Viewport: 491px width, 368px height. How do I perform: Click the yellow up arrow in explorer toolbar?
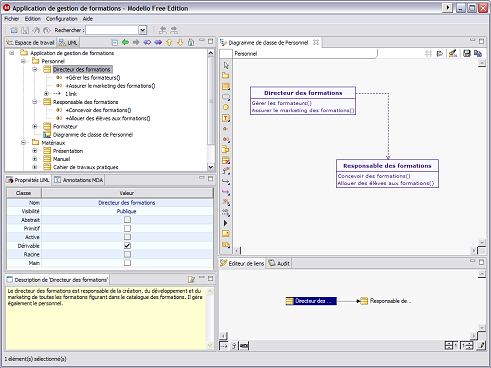pos(169,42)
